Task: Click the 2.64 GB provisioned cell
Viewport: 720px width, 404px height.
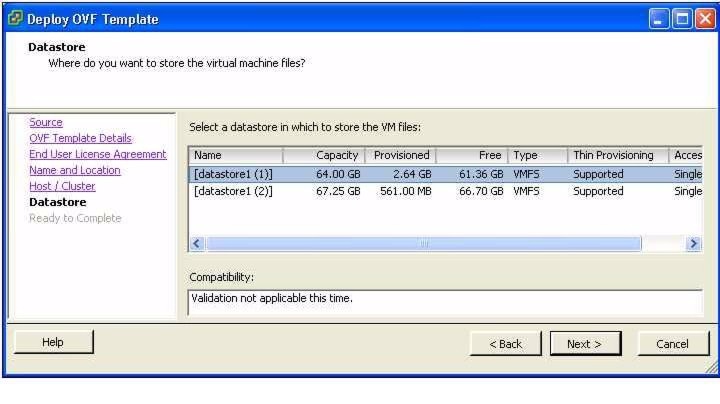Action: point(412,174)
